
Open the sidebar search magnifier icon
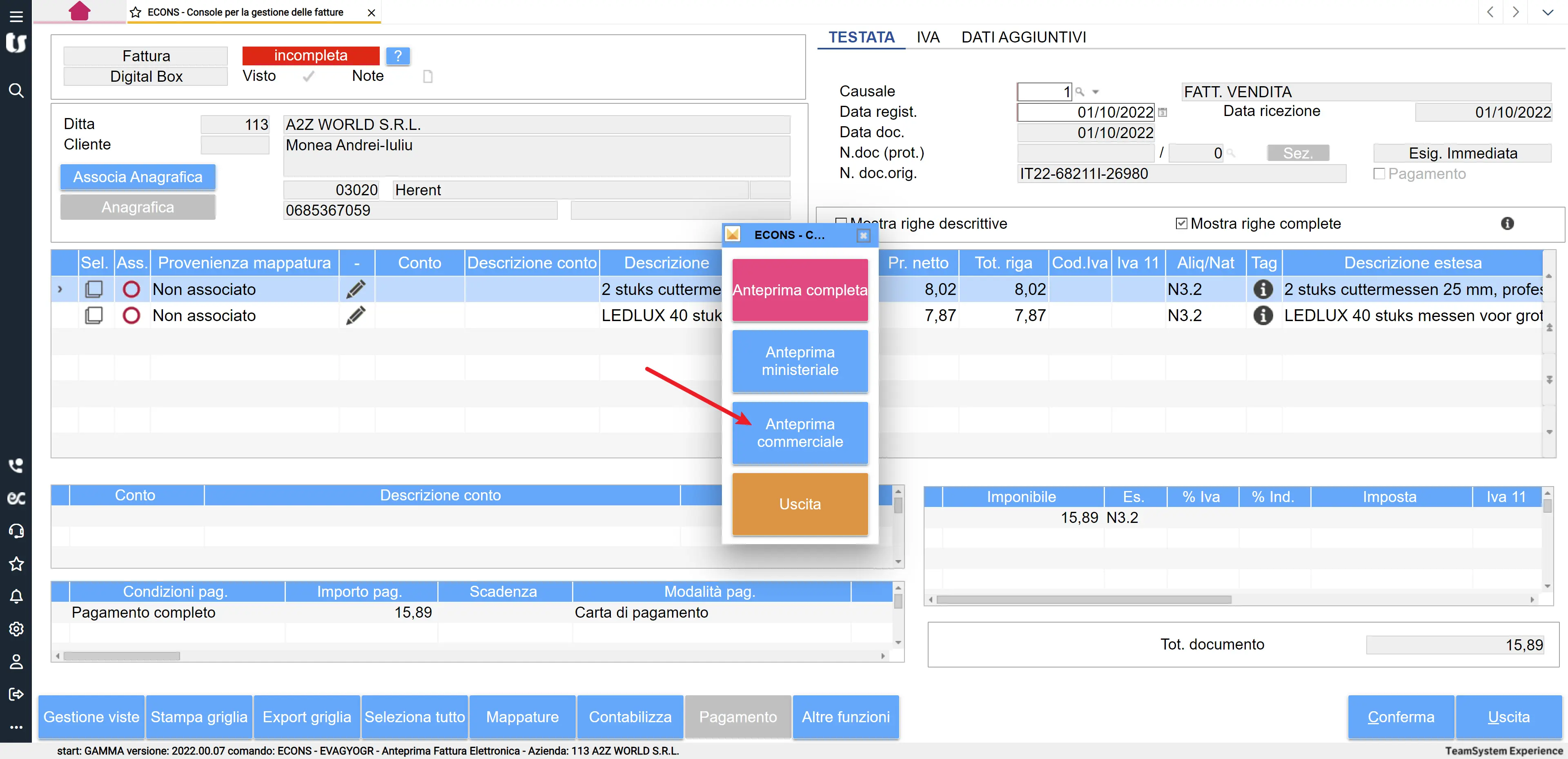click(16, 91)
